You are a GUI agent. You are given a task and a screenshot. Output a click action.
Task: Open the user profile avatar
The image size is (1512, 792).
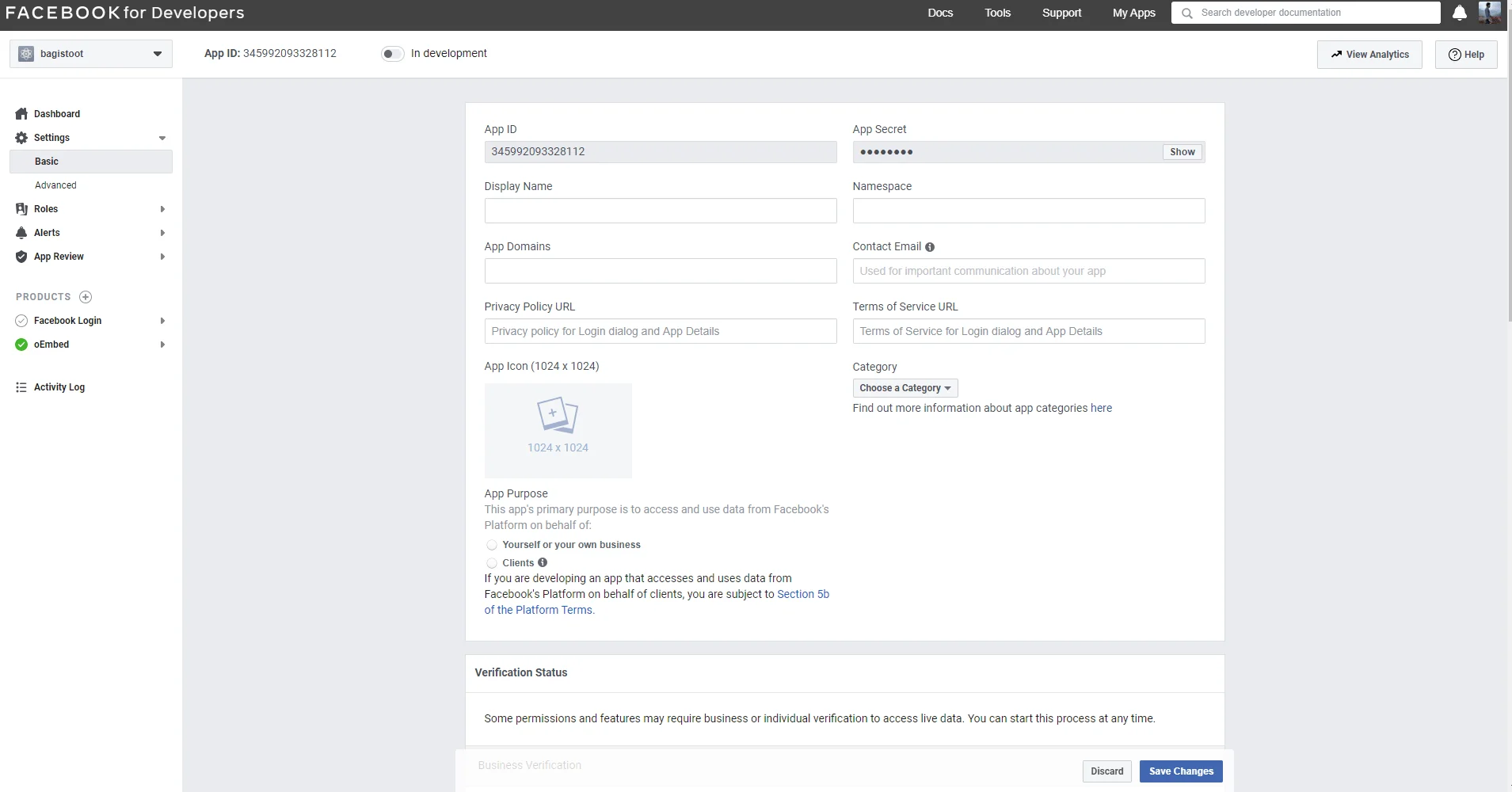click(1489, 13)
